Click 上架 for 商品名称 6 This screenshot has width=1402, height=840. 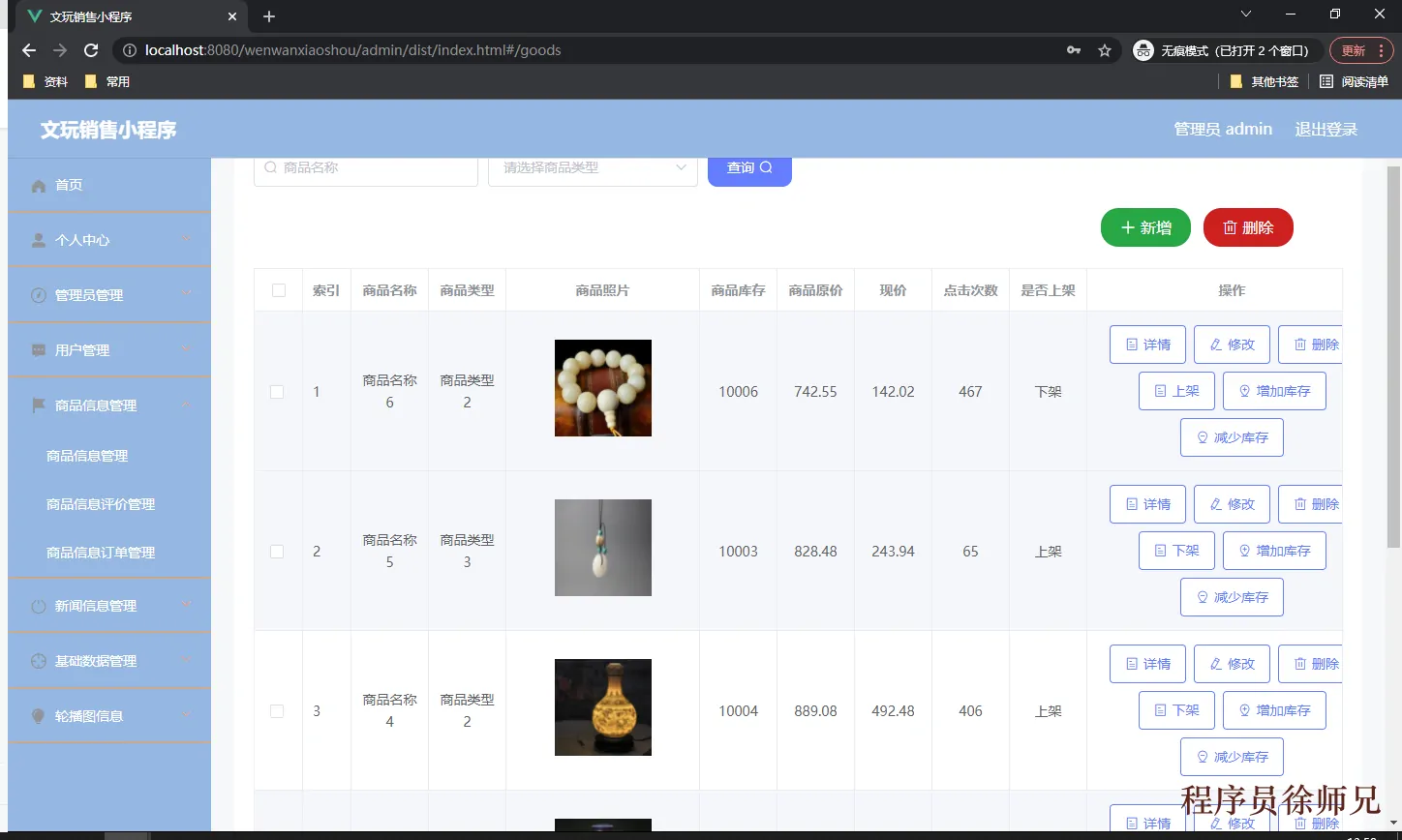[1176, 391]
